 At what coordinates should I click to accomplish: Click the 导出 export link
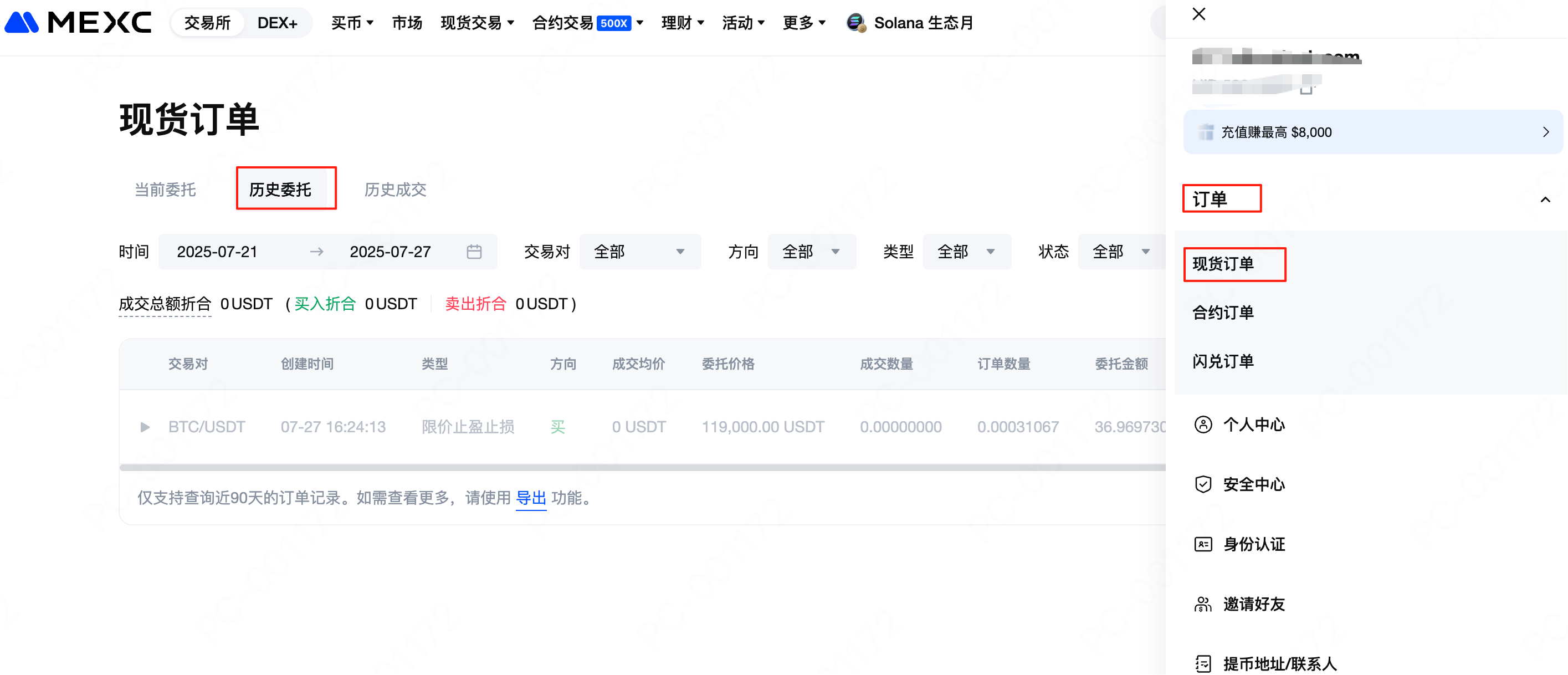point(530,498)
